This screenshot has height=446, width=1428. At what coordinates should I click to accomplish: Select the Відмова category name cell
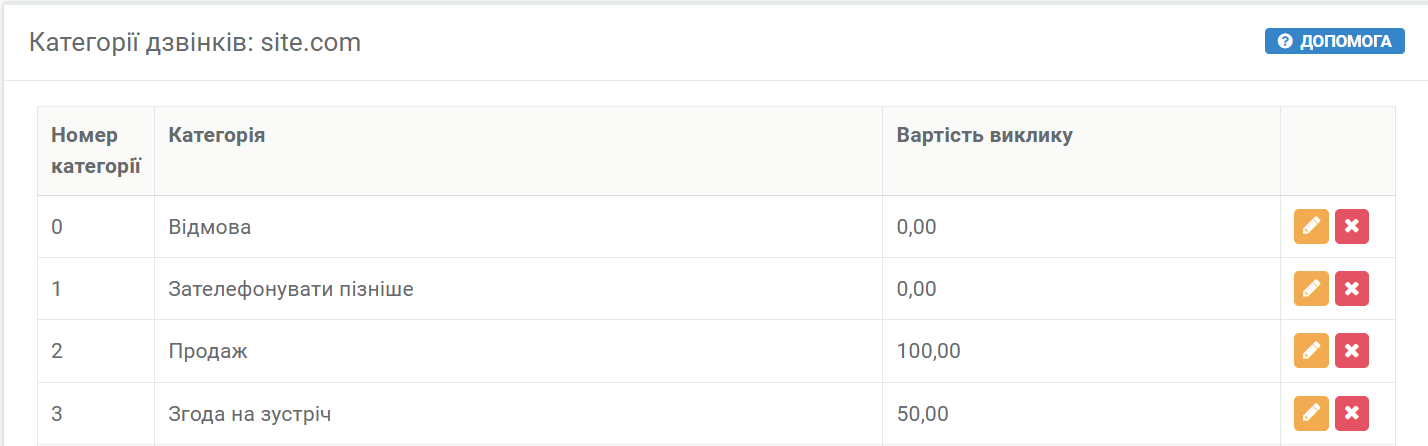(x=518, y=227)
